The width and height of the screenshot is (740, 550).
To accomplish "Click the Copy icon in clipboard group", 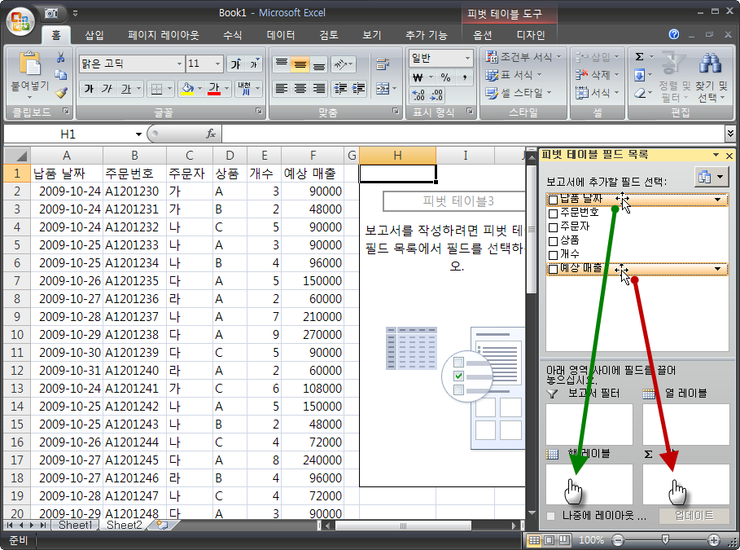I will pos(60,75).
